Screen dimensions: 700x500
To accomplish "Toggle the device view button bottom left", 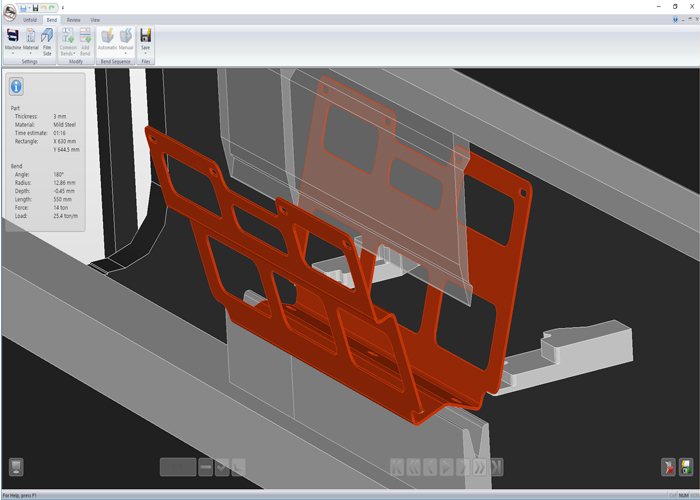I will [16, 467].
